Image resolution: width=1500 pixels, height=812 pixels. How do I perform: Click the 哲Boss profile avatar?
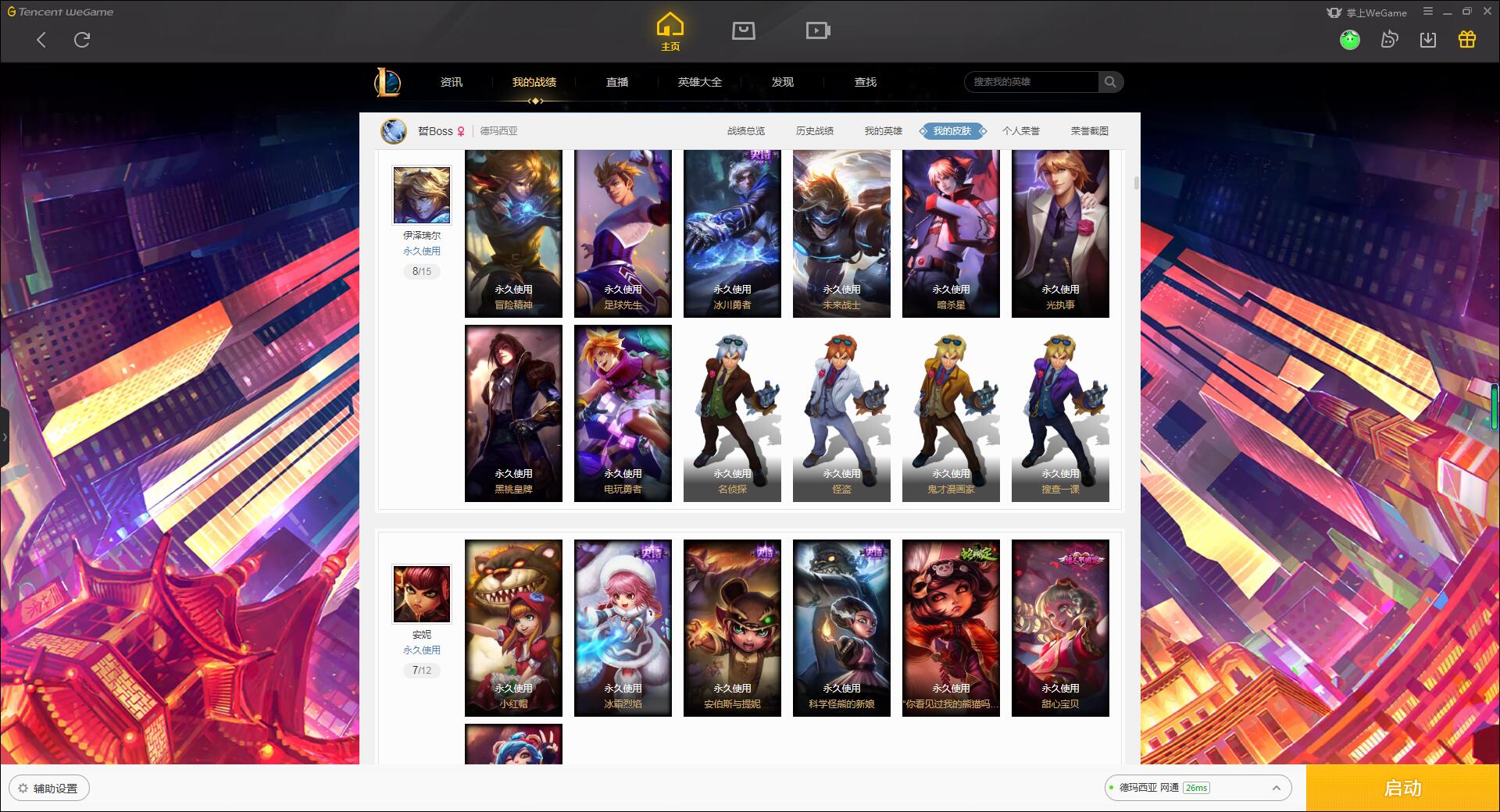pos(394,131)
